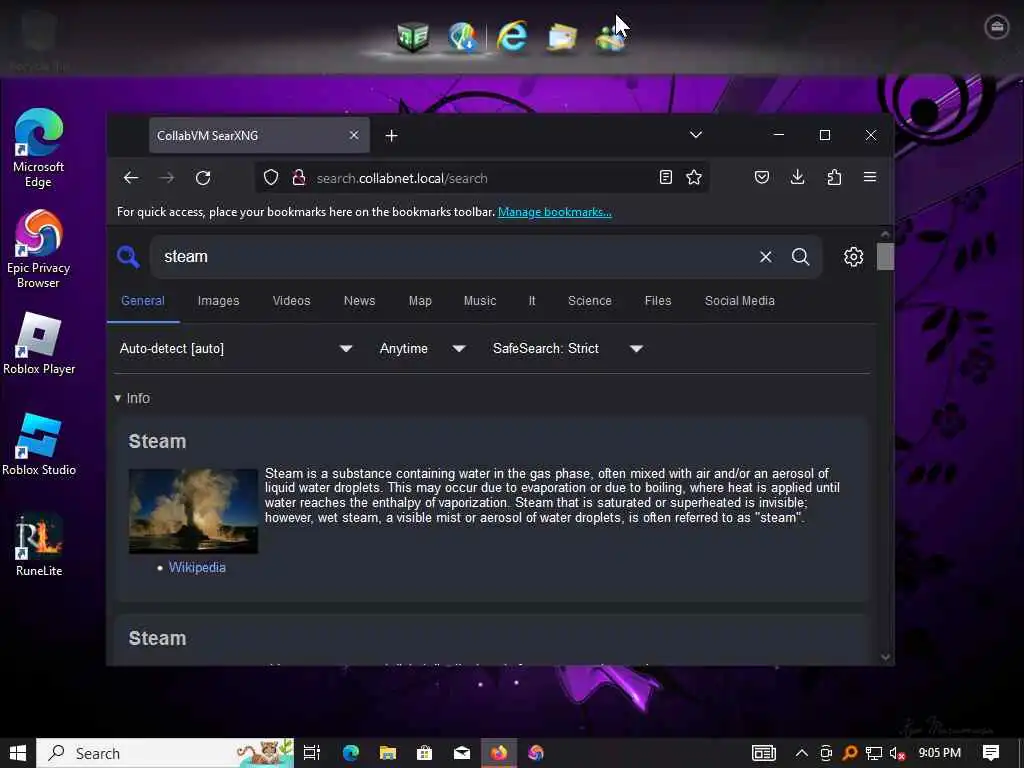Submit search with magnifier button
The height and width of the screenshot is (768, 1024).
click(x=801, y=257)
